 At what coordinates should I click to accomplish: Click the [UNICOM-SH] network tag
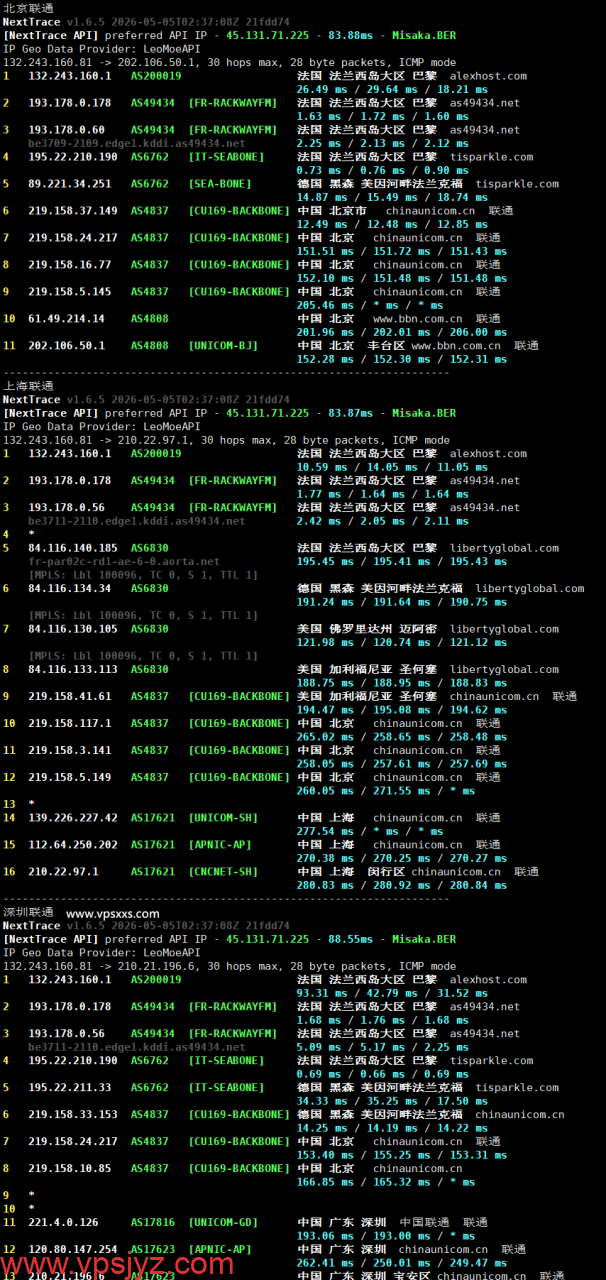(x=223, y=818)
